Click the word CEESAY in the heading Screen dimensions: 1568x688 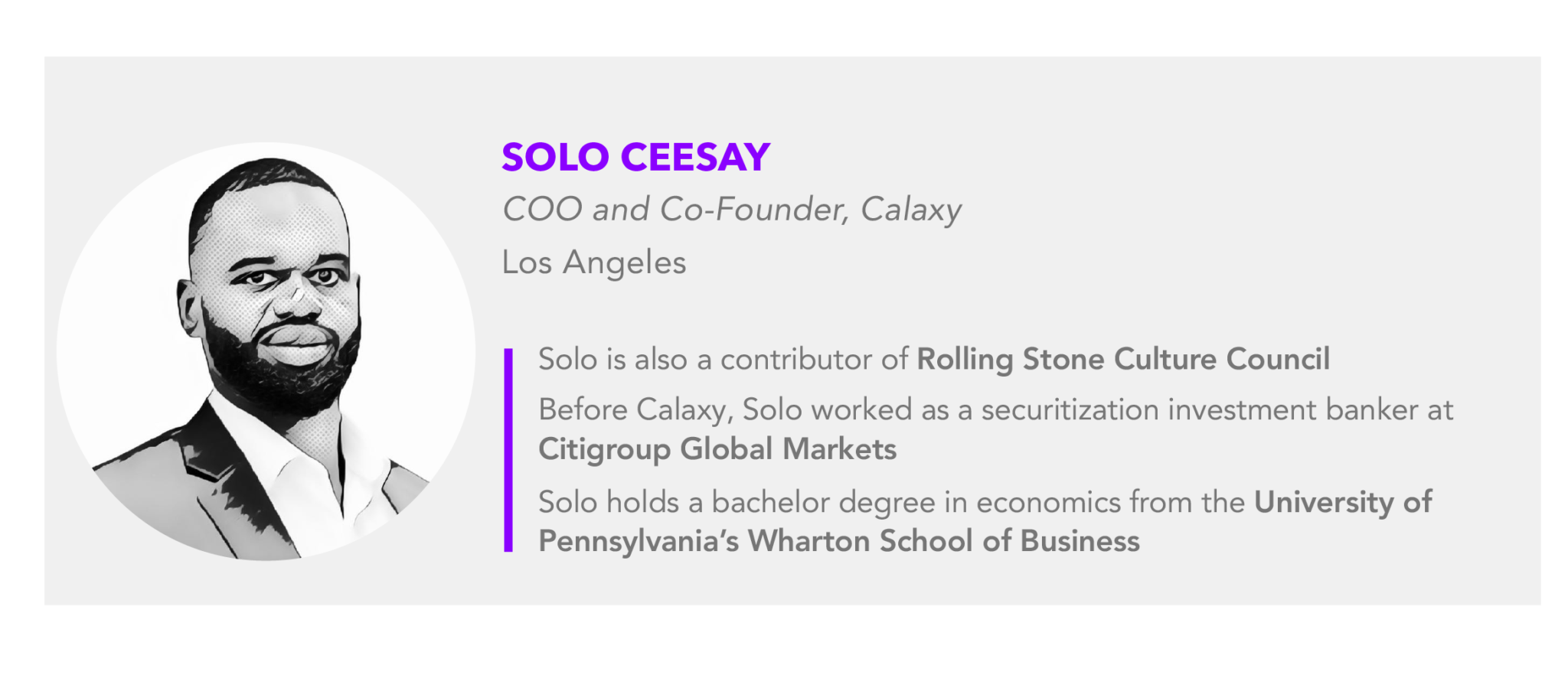pos(695,158)
